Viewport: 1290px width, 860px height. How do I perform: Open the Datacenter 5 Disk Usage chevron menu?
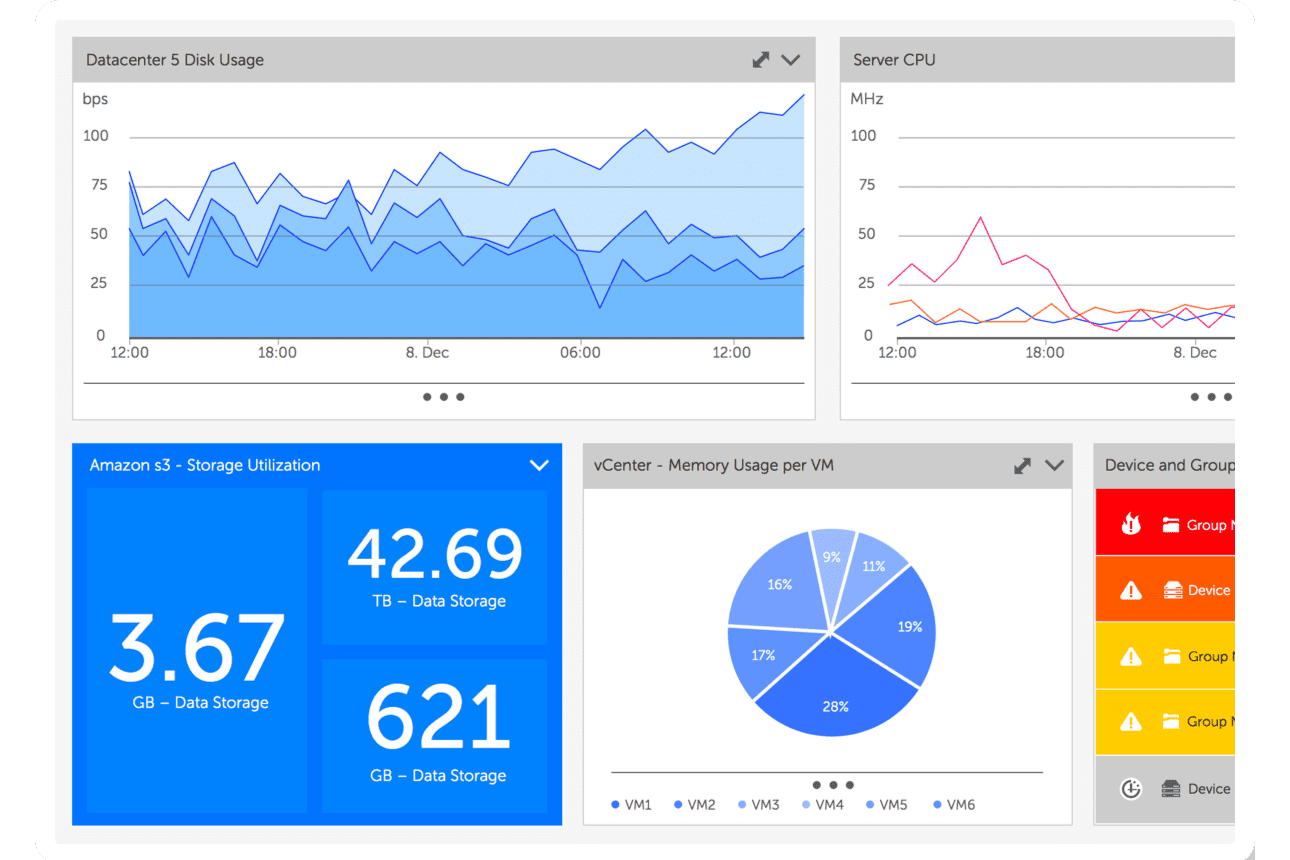(x=791, y=60)
